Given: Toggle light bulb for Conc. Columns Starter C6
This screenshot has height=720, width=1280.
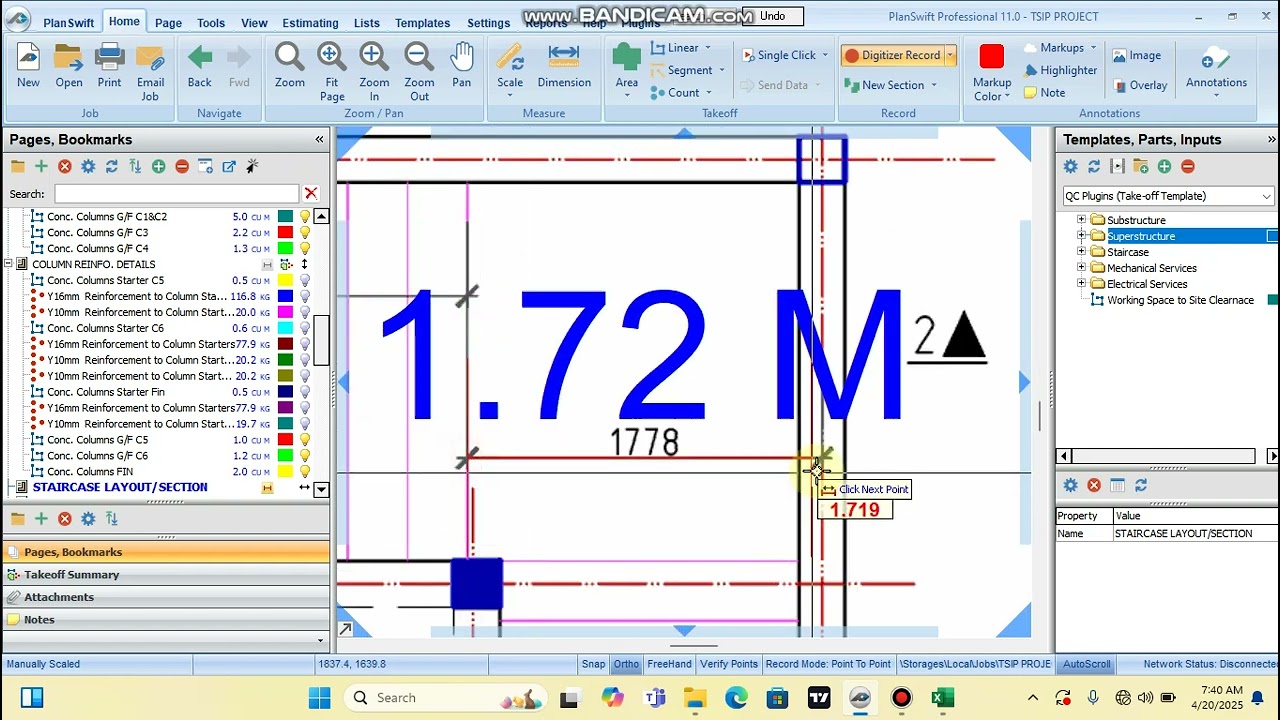Looking at the screenshot, I should (x=305, y=328).
